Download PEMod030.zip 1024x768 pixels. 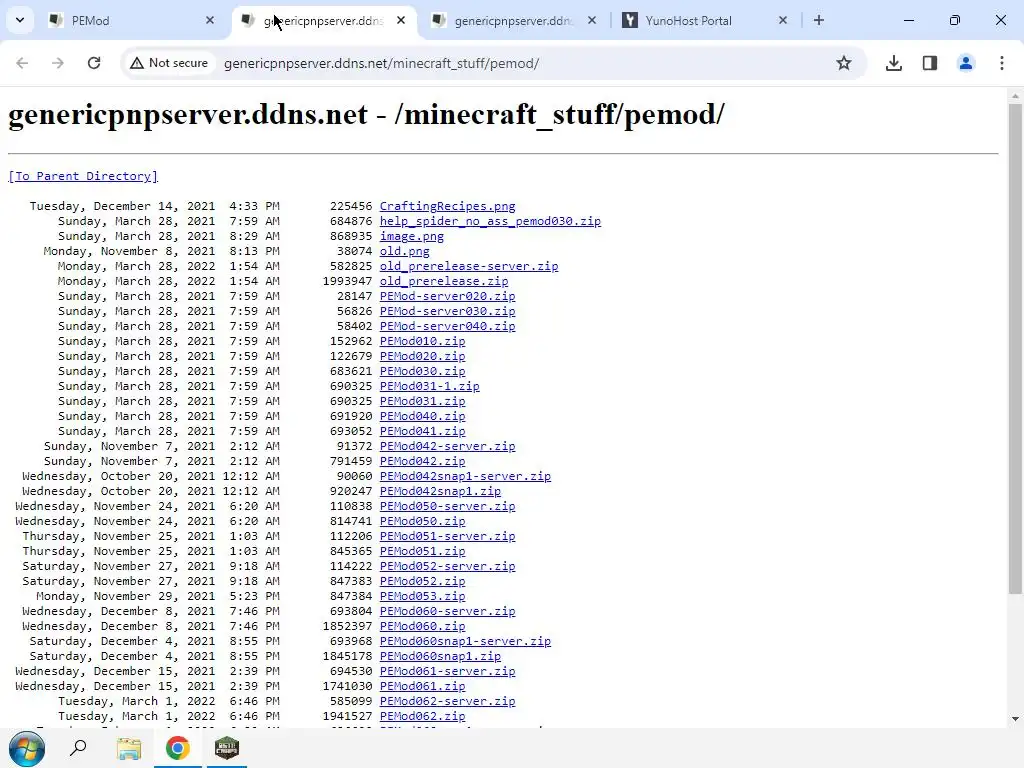[423, 371]
